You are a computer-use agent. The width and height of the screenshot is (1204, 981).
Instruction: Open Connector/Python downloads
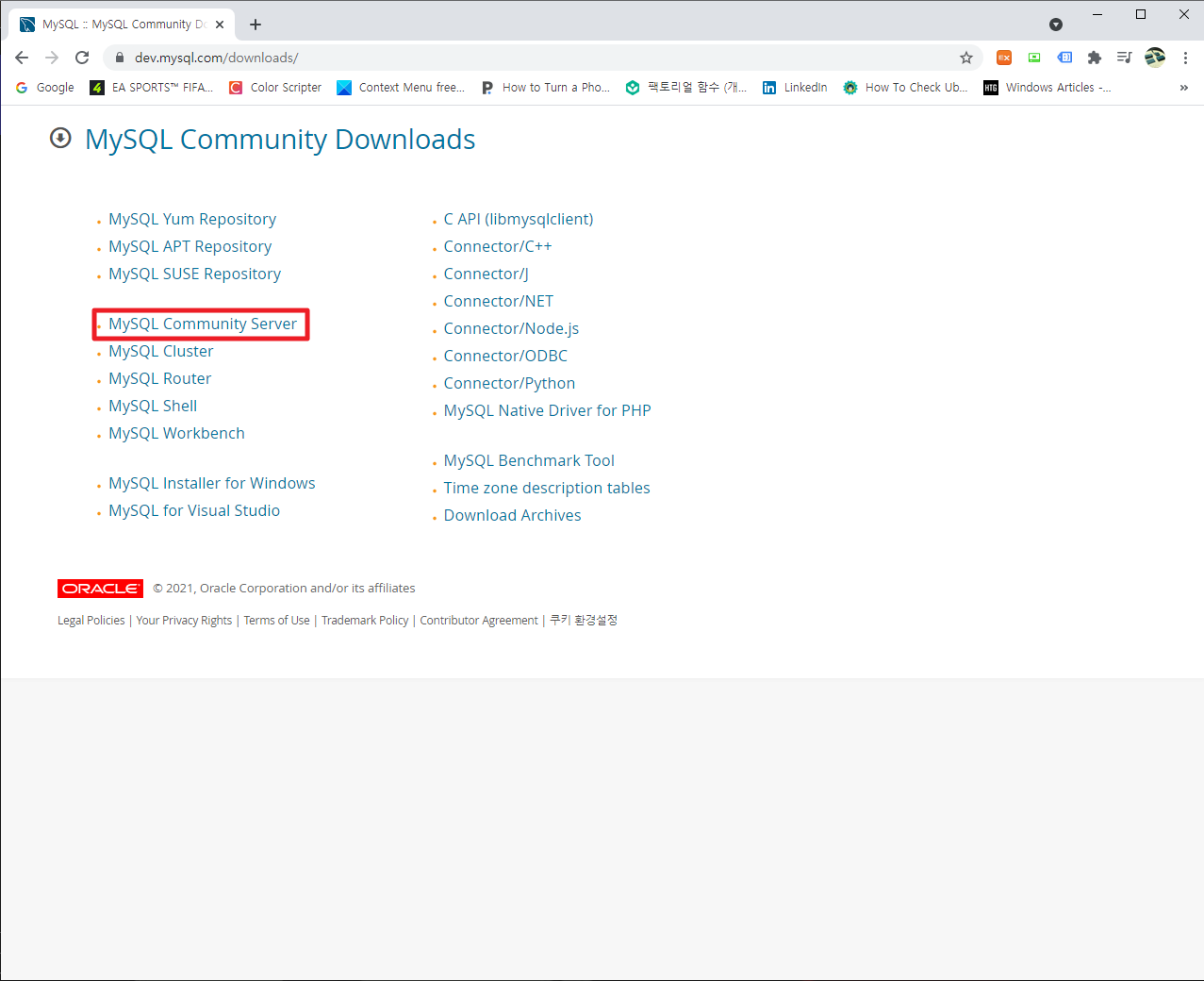509,383
